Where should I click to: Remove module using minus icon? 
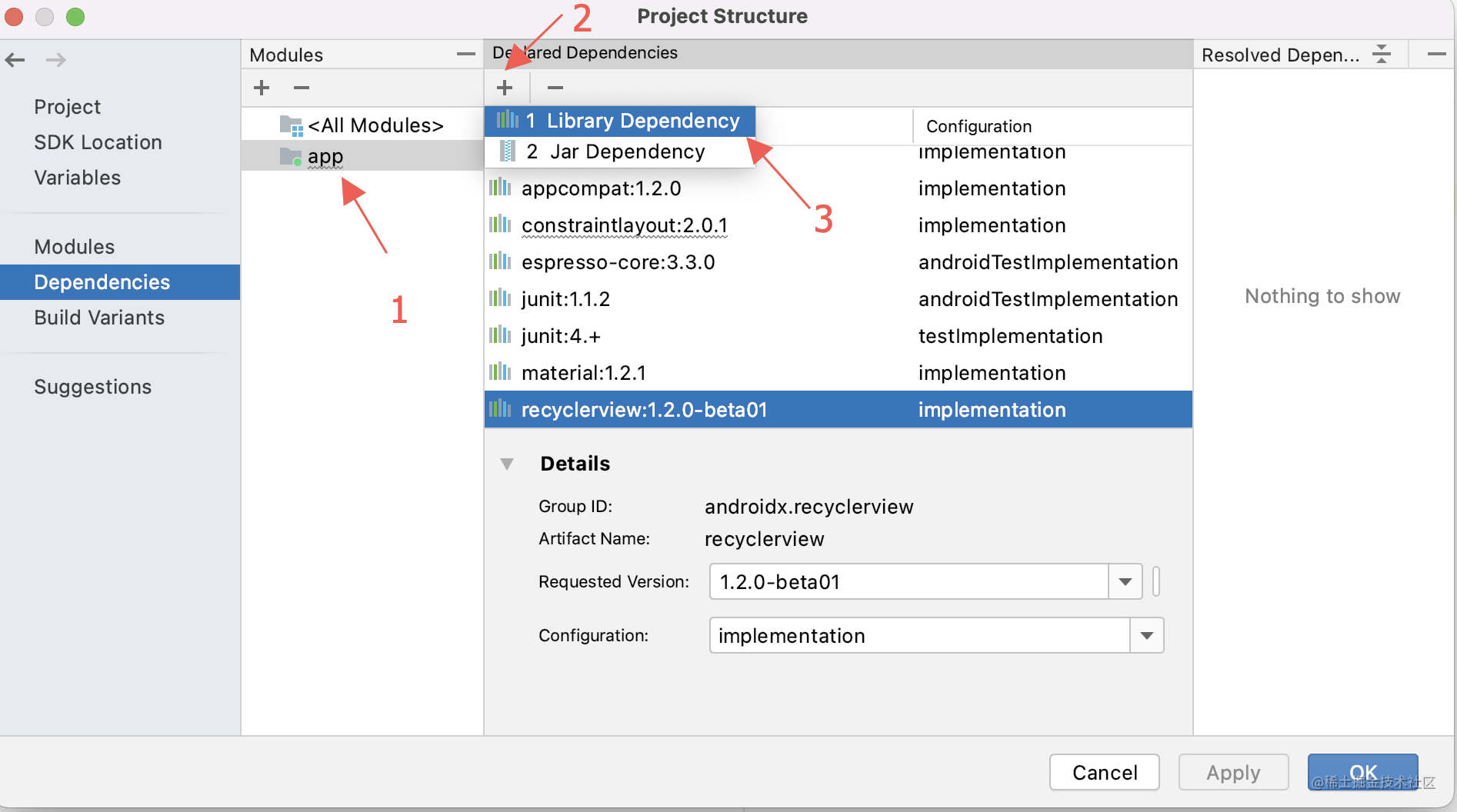pos(302,88)
